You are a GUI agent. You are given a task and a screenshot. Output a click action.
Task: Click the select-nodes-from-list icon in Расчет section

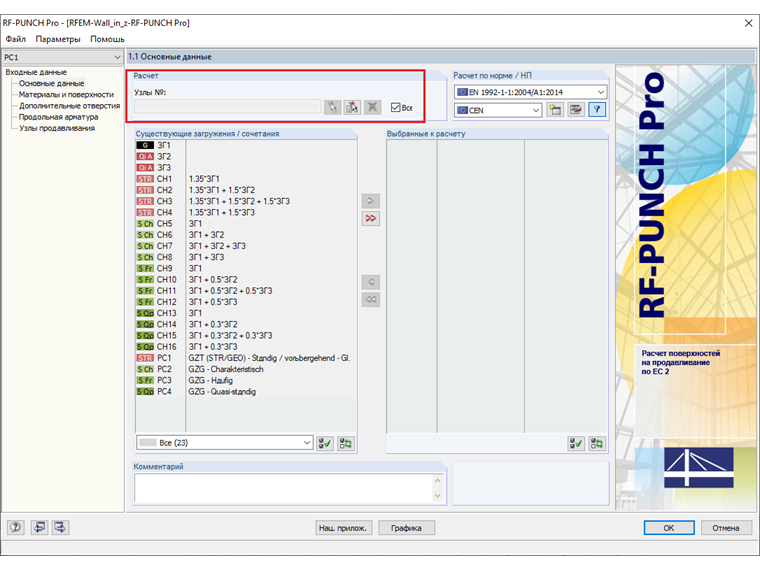click(352, 107)
